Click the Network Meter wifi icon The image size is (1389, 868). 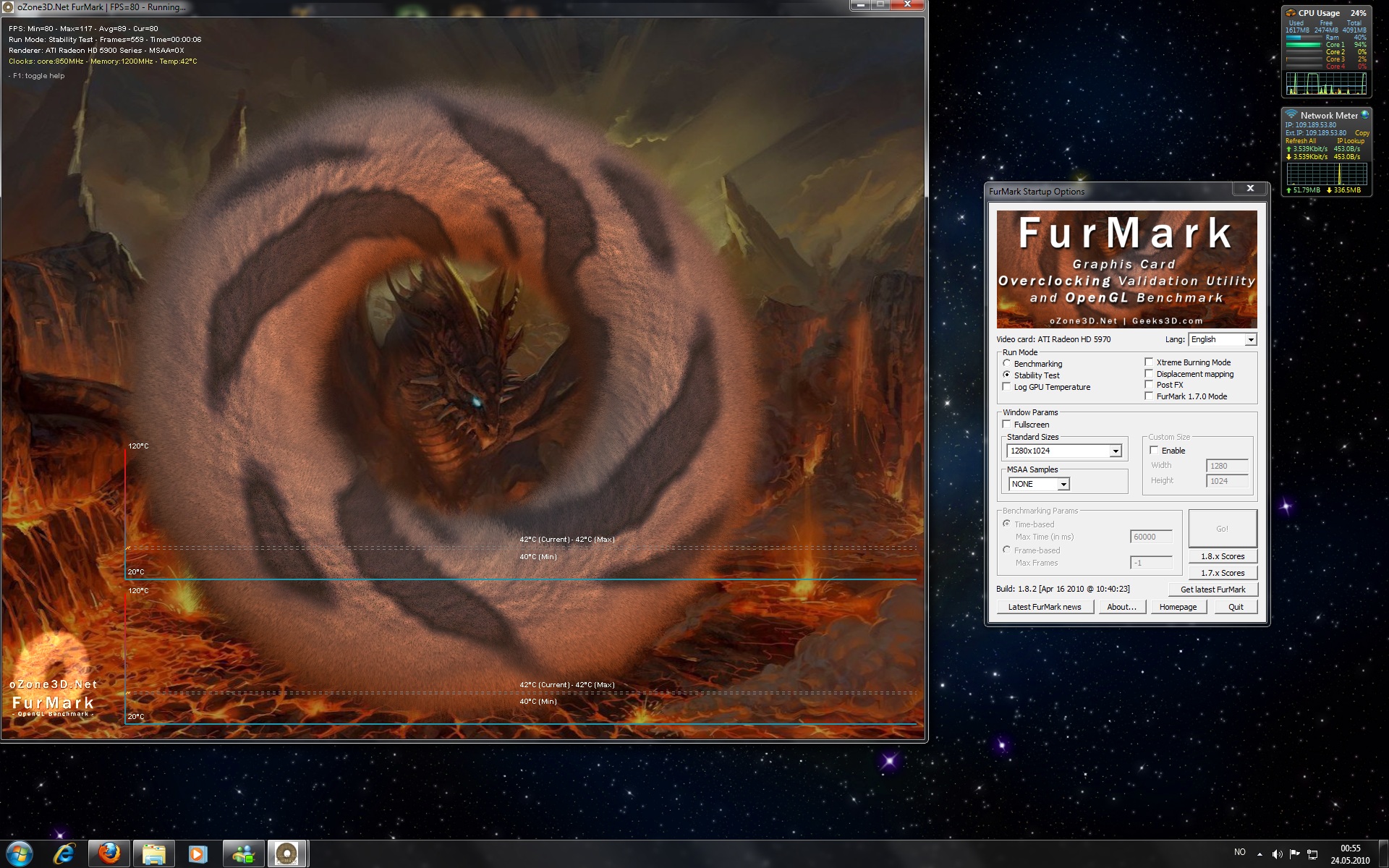[1291, 115]
